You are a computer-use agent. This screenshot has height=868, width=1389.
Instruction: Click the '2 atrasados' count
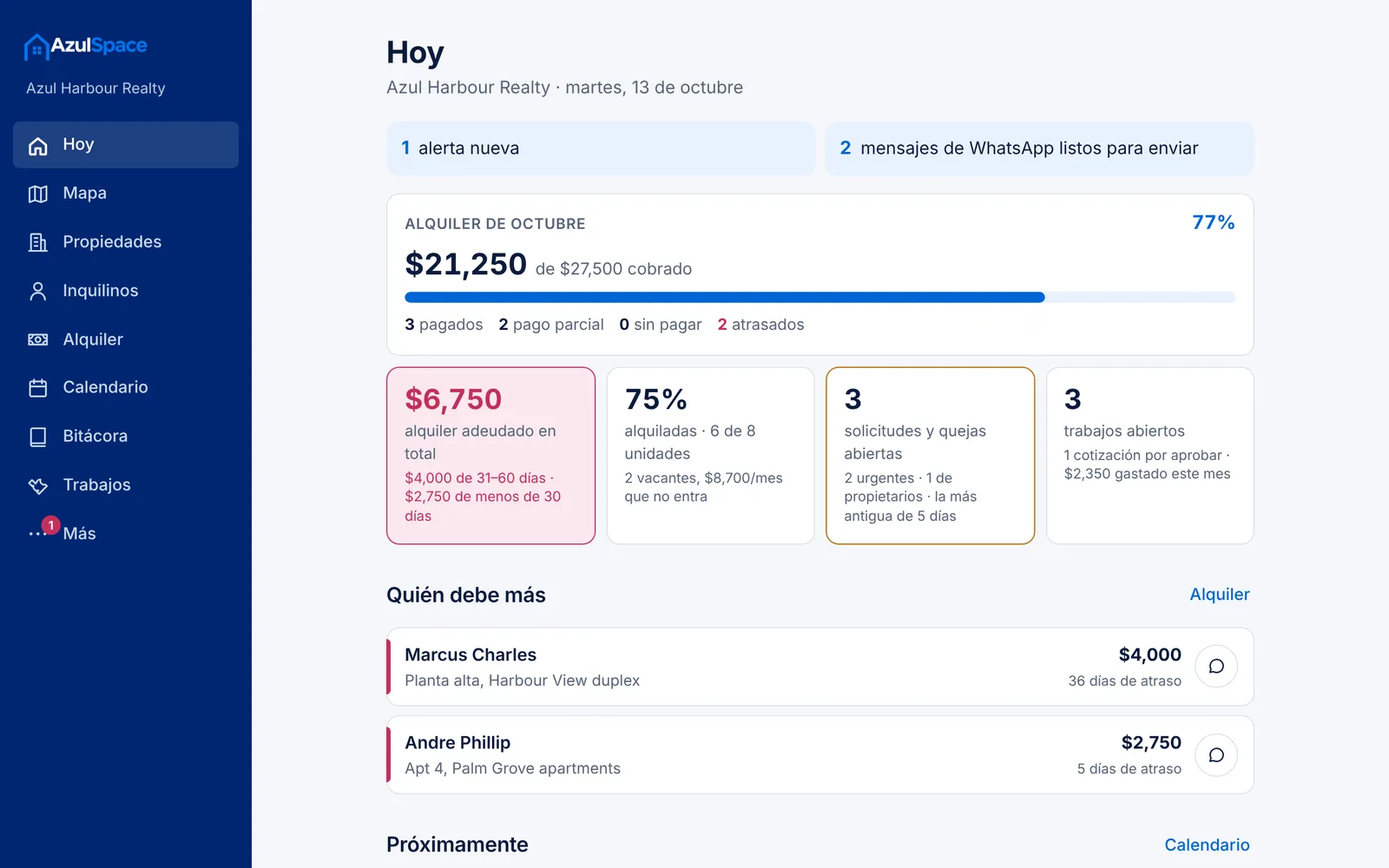760,325
